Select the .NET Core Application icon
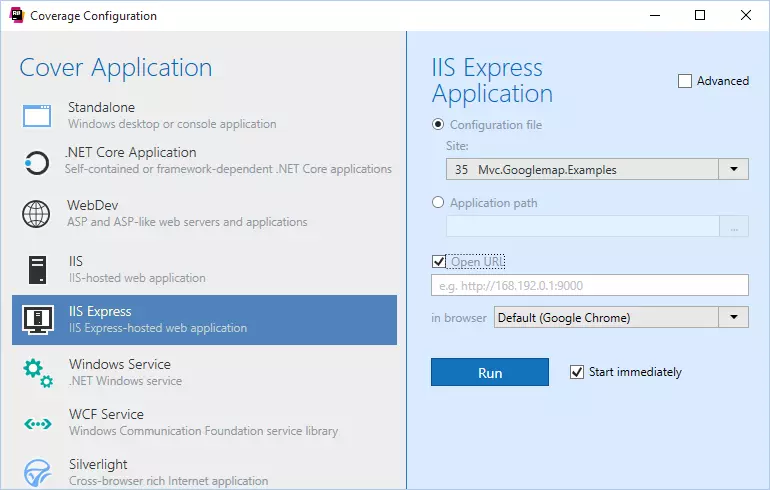 [36, 162]
